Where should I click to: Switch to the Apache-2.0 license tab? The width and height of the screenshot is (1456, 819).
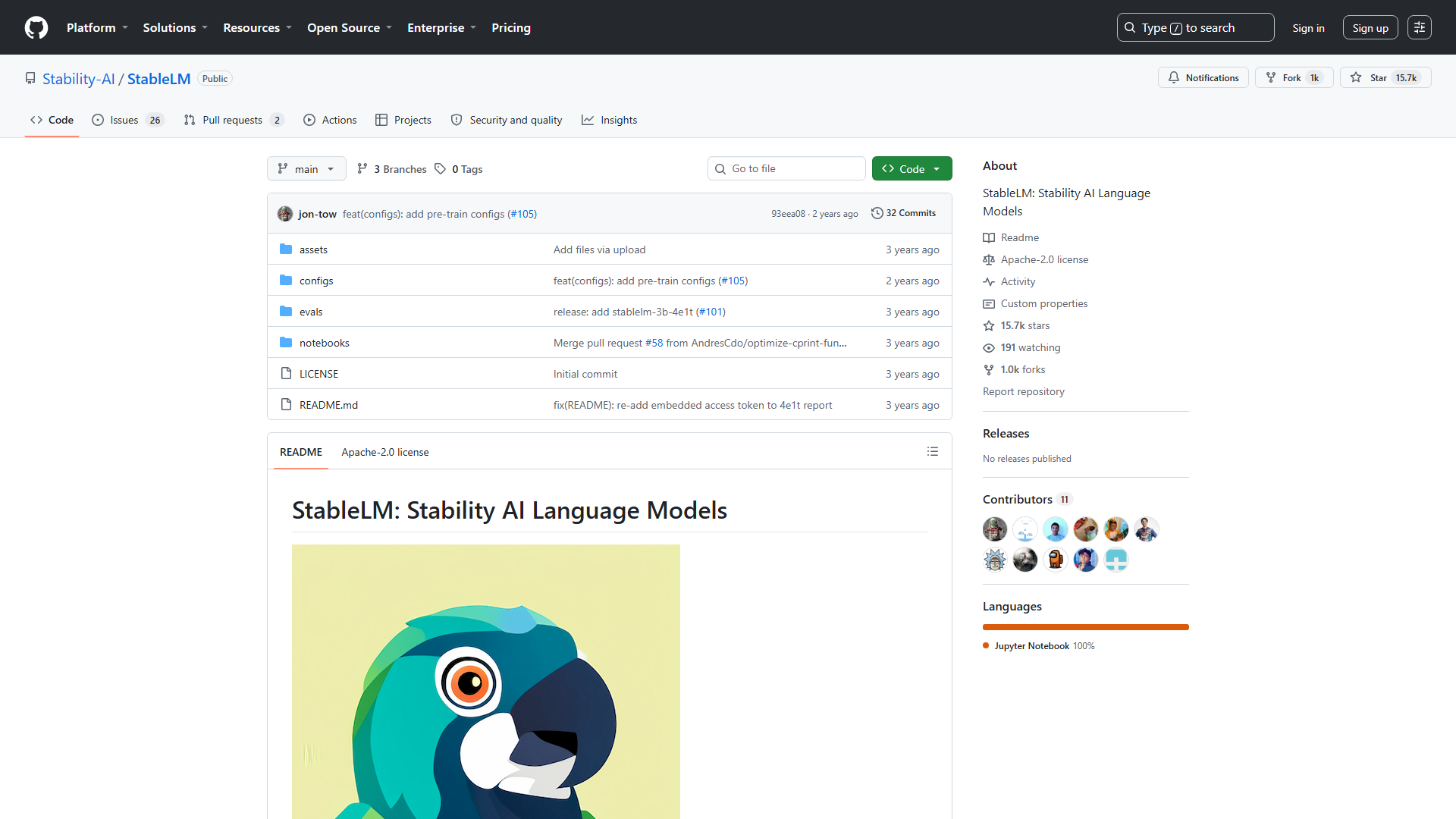pyautogui.click(x=385, y=452)
